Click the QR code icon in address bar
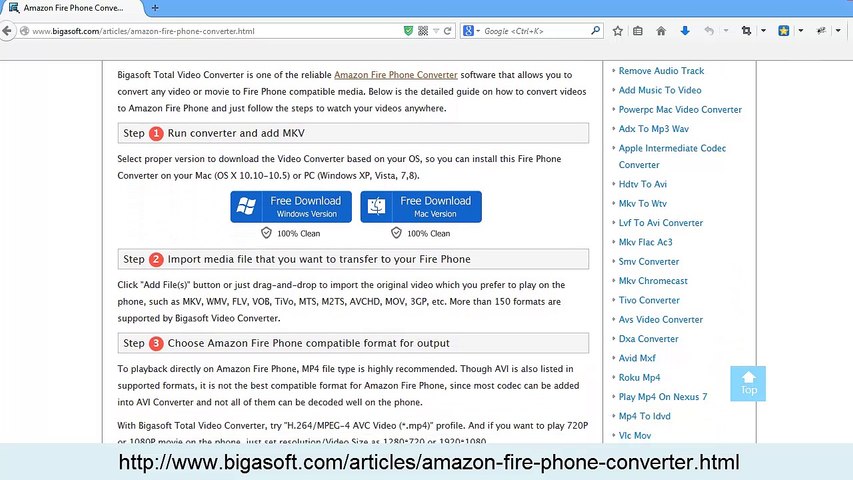 [x=423, y=31]
